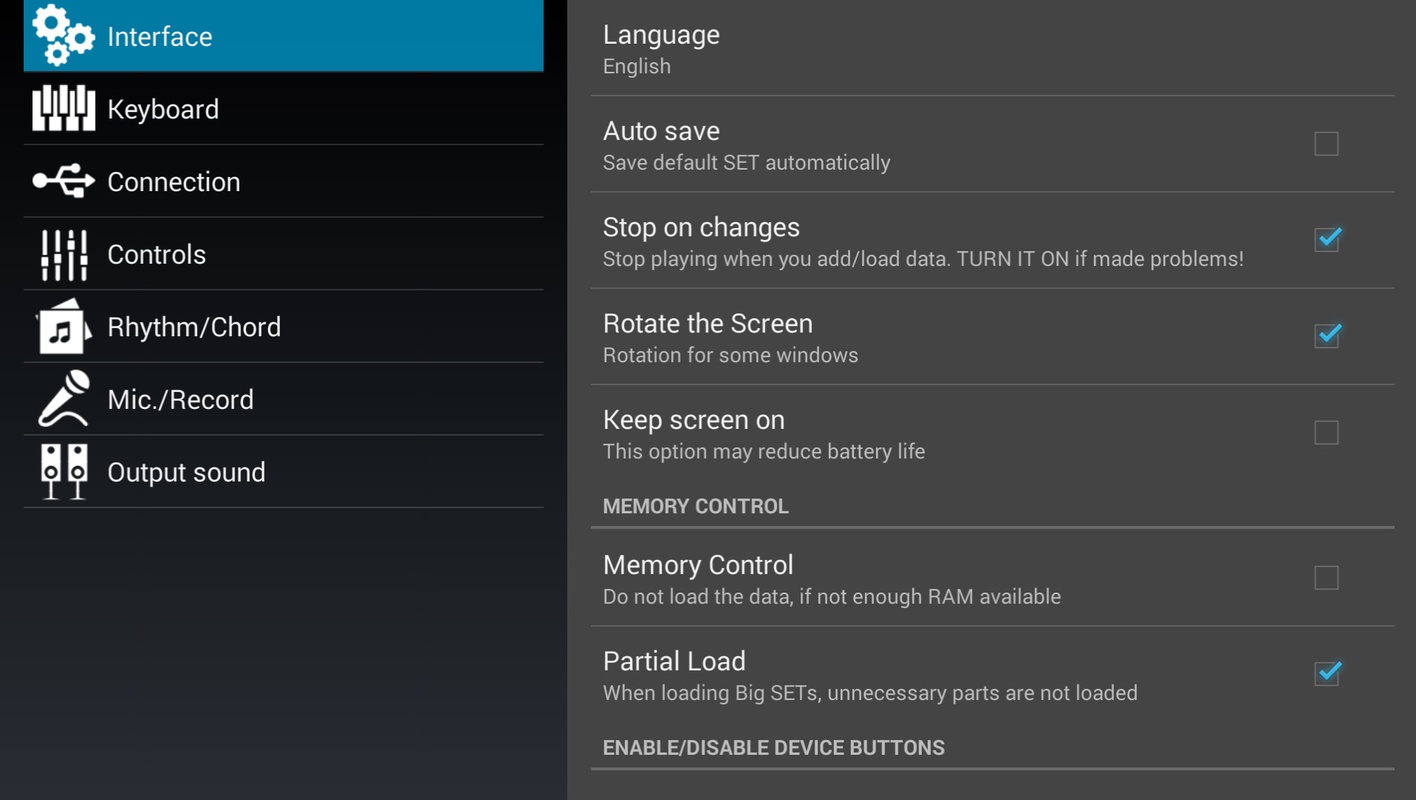
Task: Click the microphone Mic./Record icon
Action: point(63,399)
